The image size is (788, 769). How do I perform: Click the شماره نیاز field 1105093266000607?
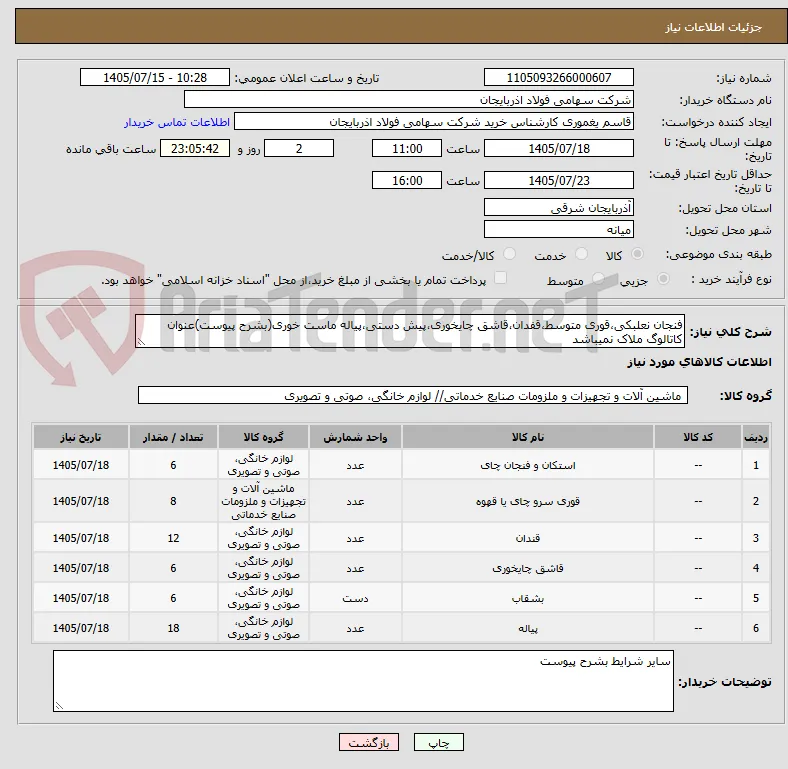pos(558,77)
